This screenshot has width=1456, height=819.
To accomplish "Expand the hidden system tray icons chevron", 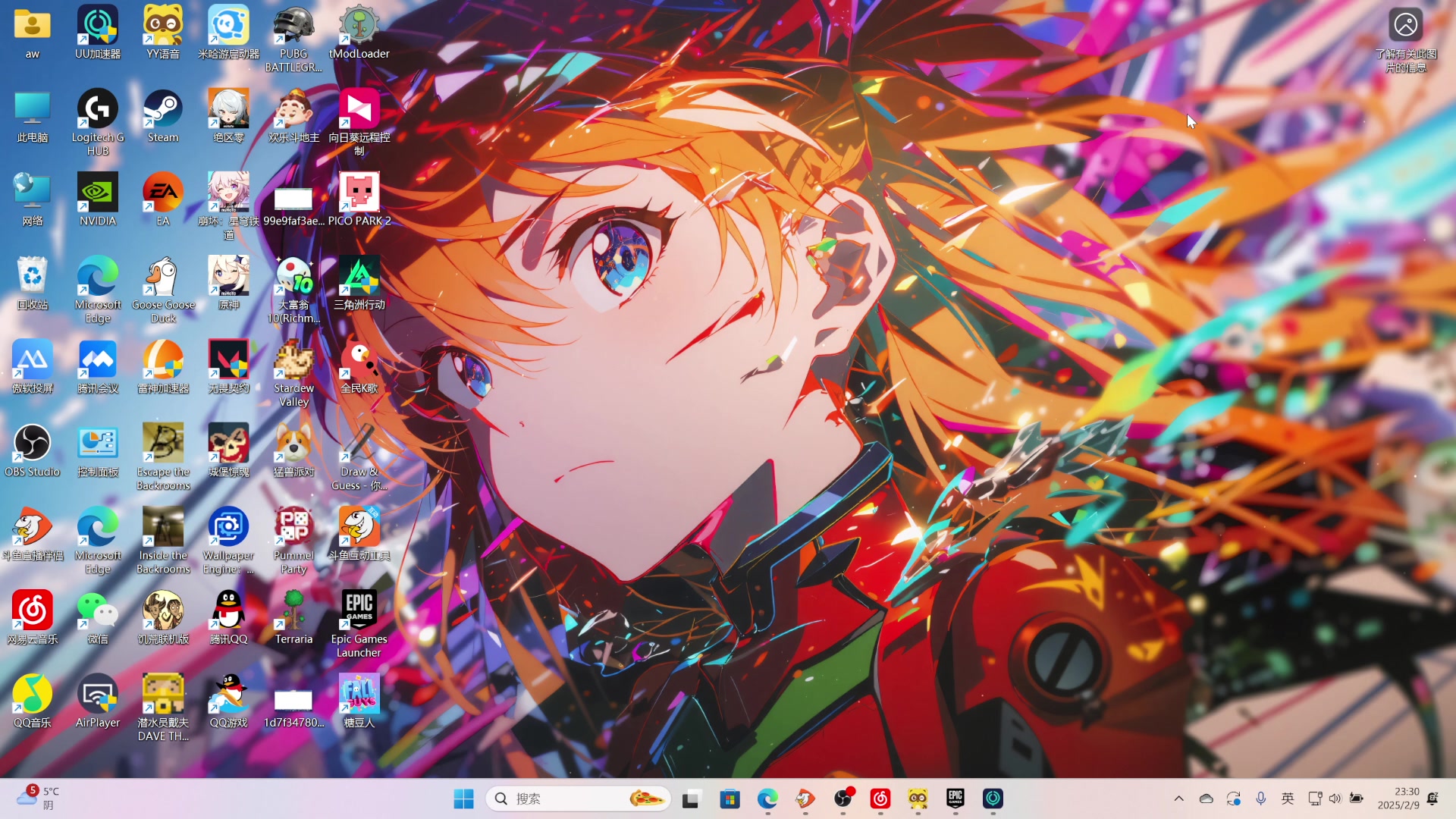I will pyautogui.click(x=1178, y=799).
